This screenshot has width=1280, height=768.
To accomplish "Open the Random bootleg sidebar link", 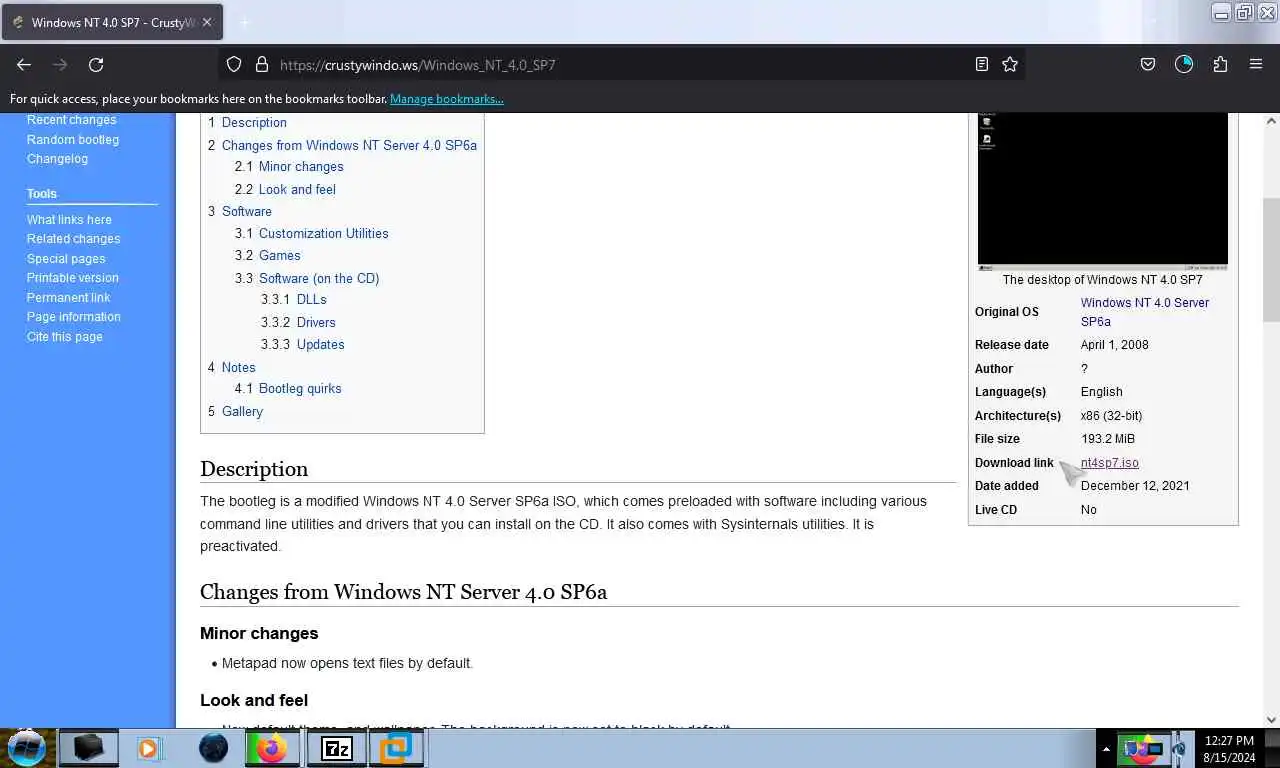I will [x=73, y=140].
